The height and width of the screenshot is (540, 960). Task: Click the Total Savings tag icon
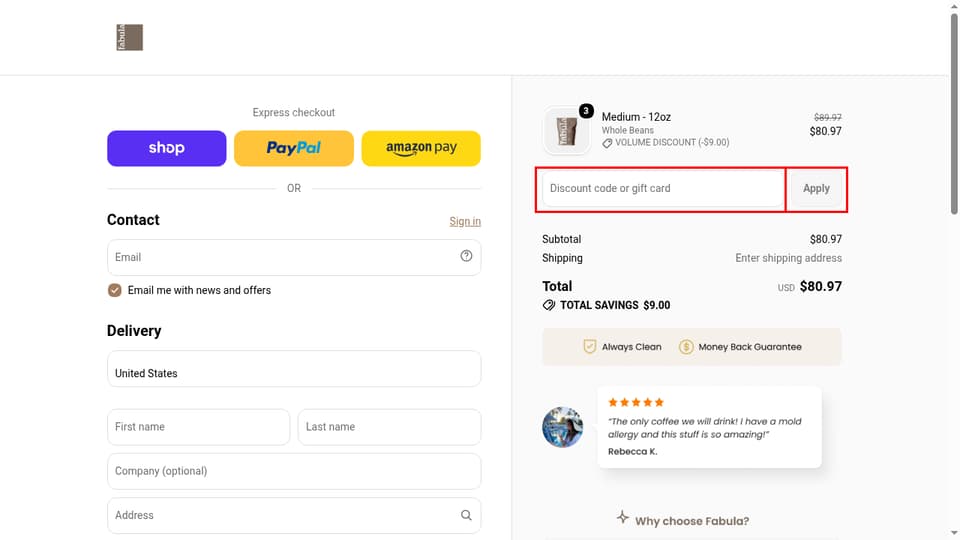point(549,305)
